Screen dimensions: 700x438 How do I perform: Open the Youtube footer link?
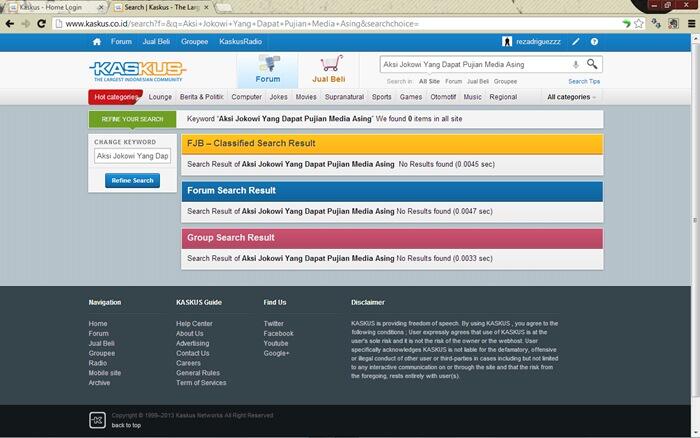(276, 343)
